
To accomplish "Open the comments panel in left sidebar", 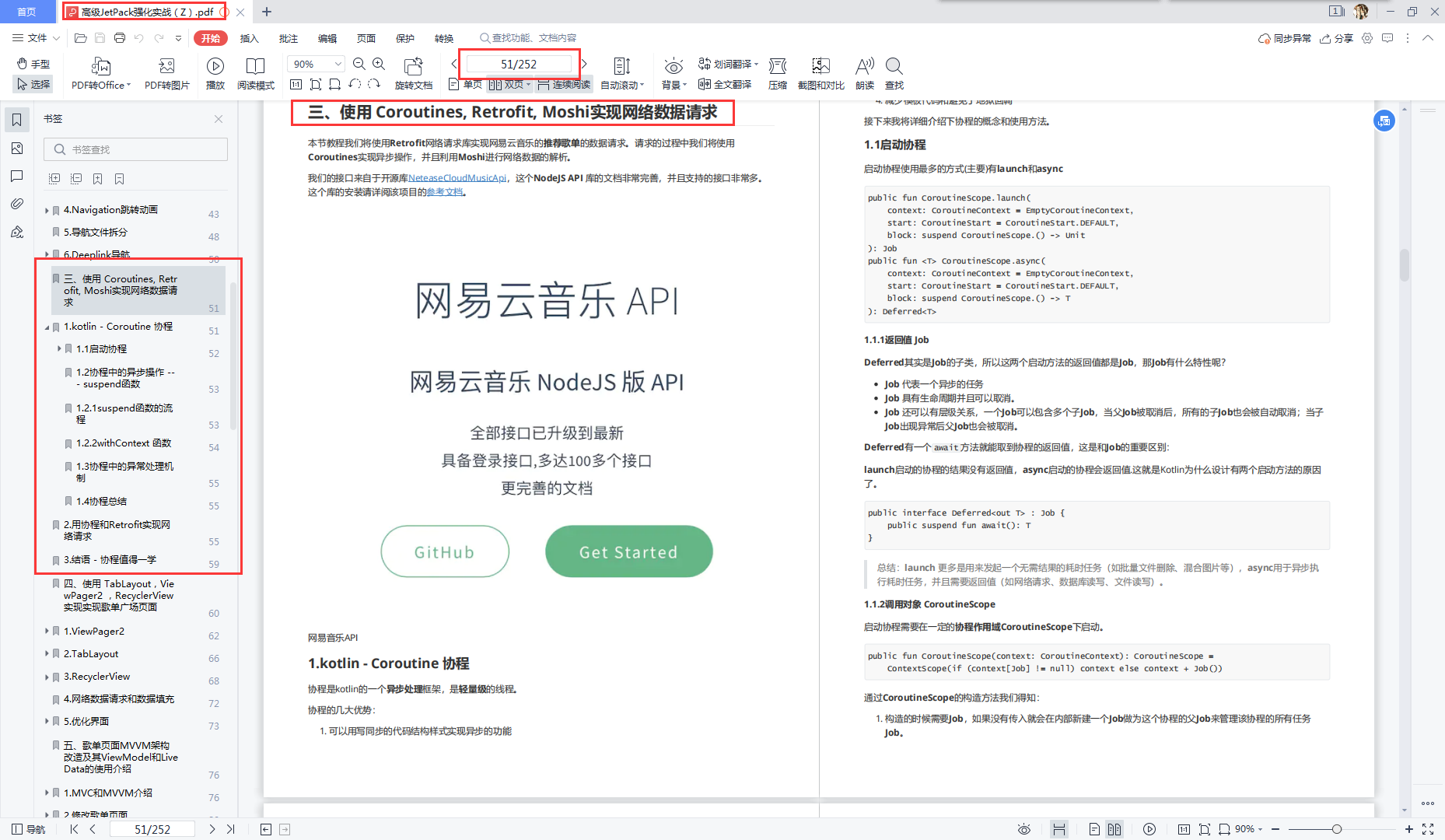I will [17, 176].
